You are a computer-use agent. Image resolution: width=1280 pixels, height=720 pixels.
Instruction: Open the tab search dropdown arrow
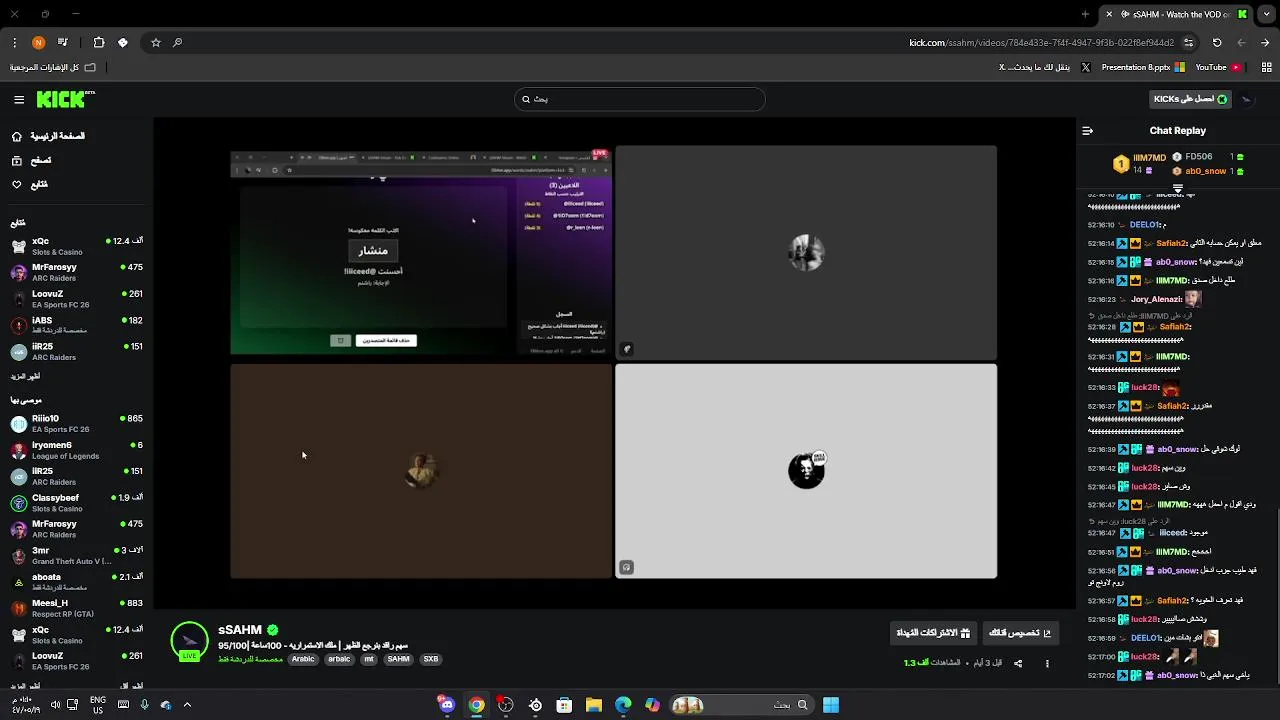coord(1266,14)
